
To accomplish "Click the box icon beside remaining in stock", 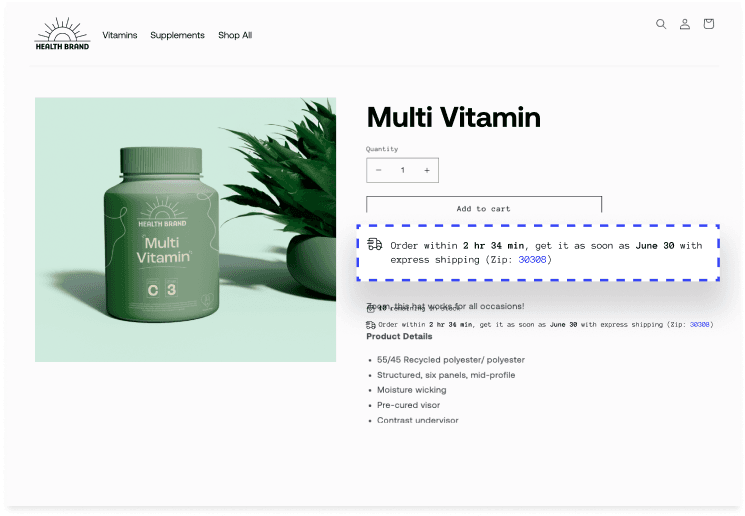I will coord(371,309).
